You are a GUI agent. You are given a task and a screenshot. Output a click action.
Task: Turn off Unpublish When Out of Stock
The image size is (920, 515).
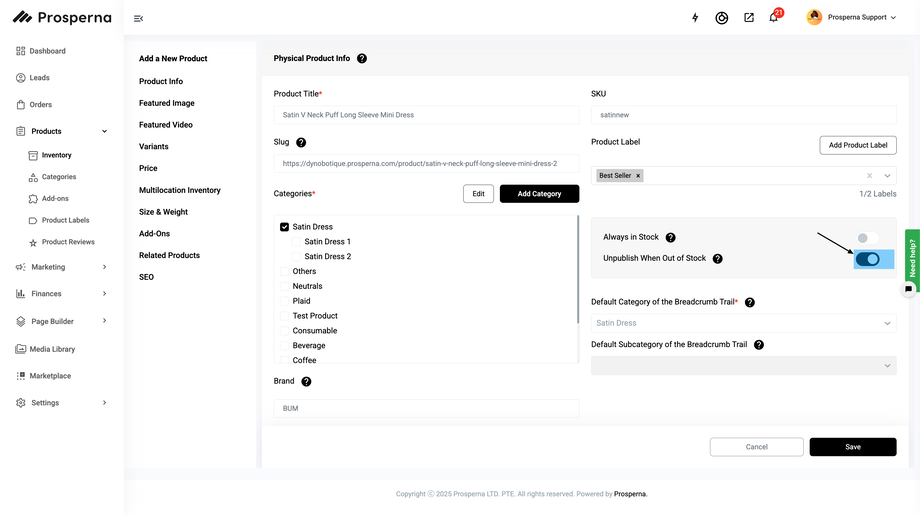(x=868, y=259)
